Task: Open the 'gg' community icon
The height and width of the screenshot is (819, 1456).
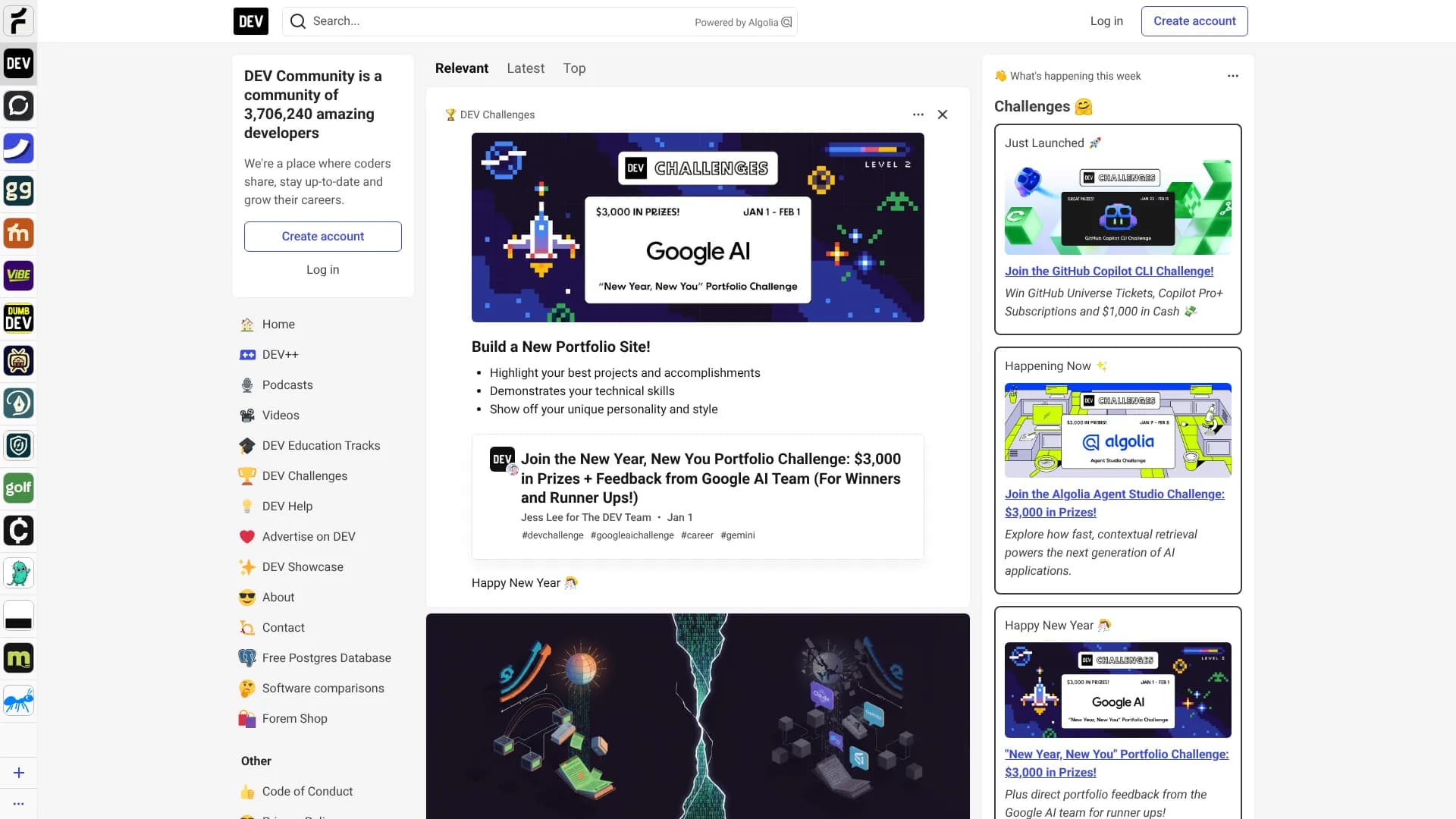Action: 18,191
